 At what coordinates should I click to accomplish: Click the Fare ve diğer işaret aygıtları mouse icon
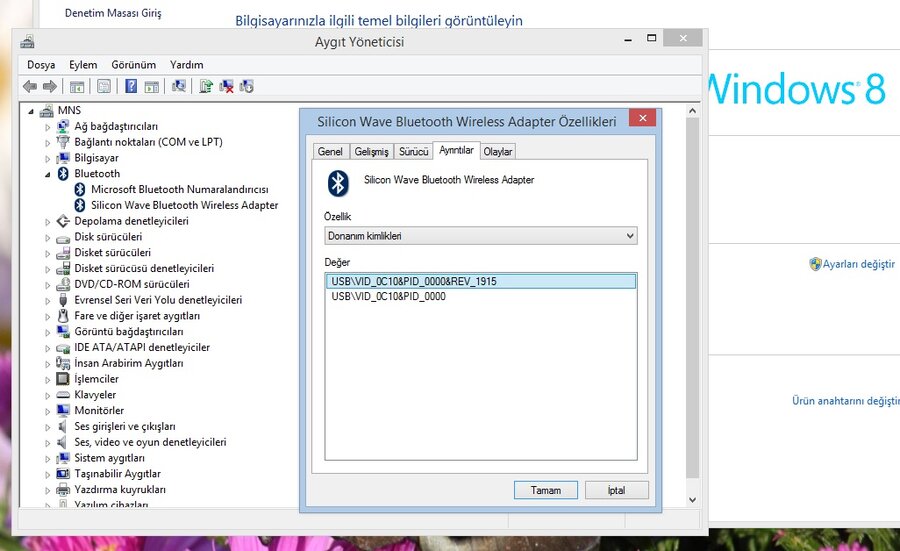(x=63, y=316)
